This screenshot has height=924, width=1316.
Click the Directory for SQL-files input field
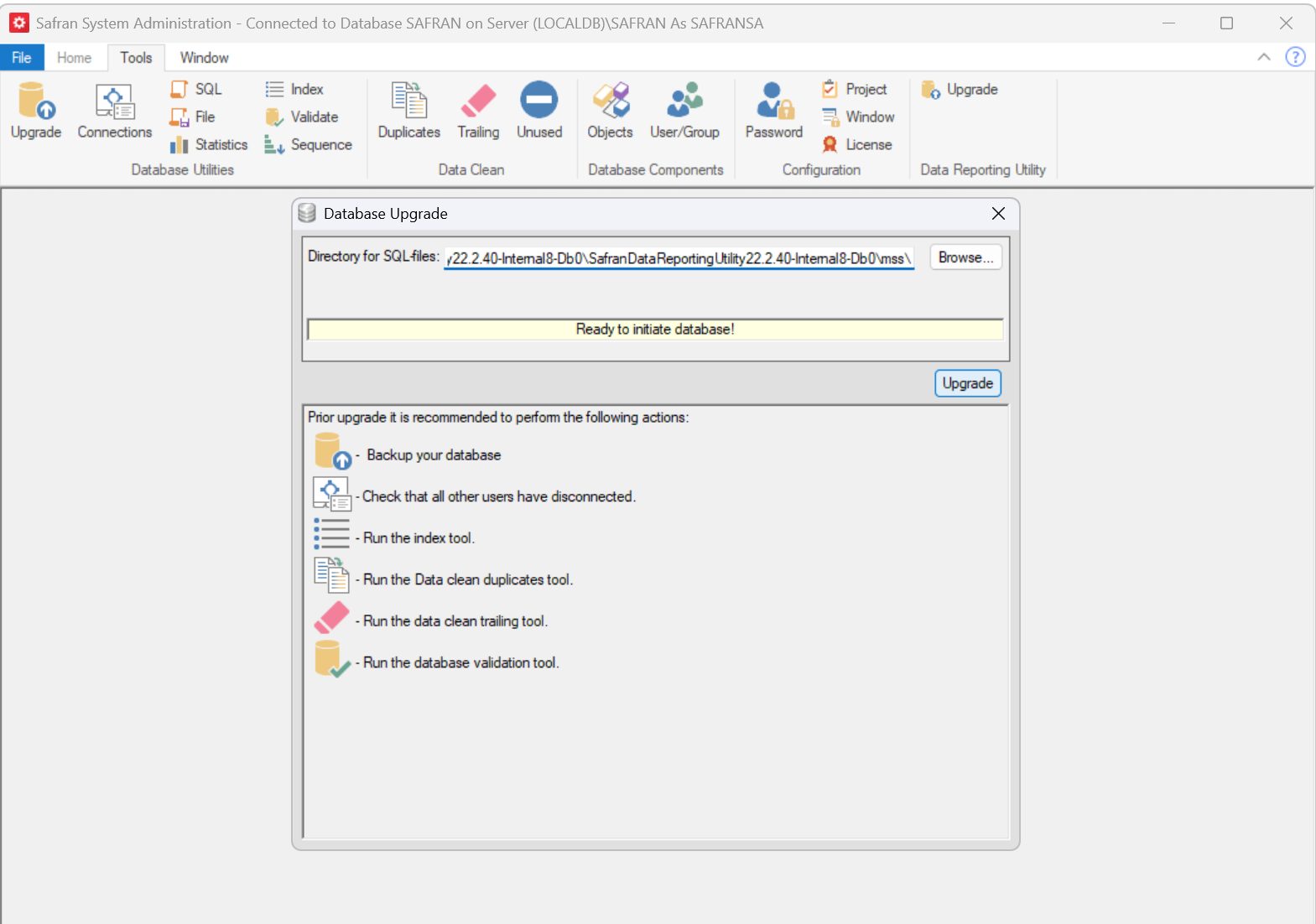pyautogui.click(x=679, y=258)
